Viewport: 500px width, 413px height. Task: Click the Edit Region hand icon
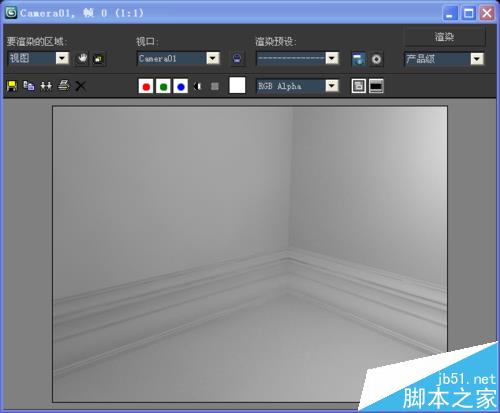82,59
